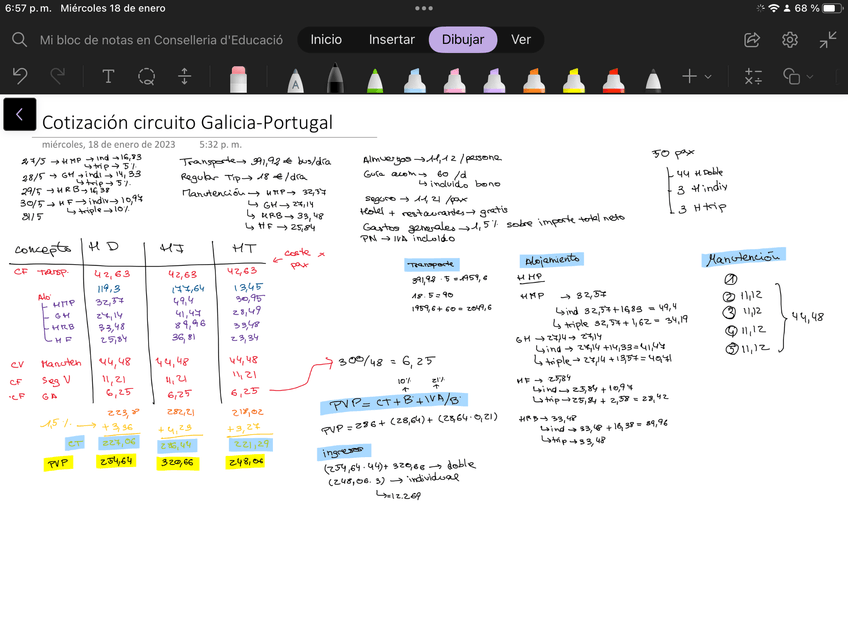This screenshot has height=636, width=848.
Task: Choose the purple highlighter
Action: [494, 80]
